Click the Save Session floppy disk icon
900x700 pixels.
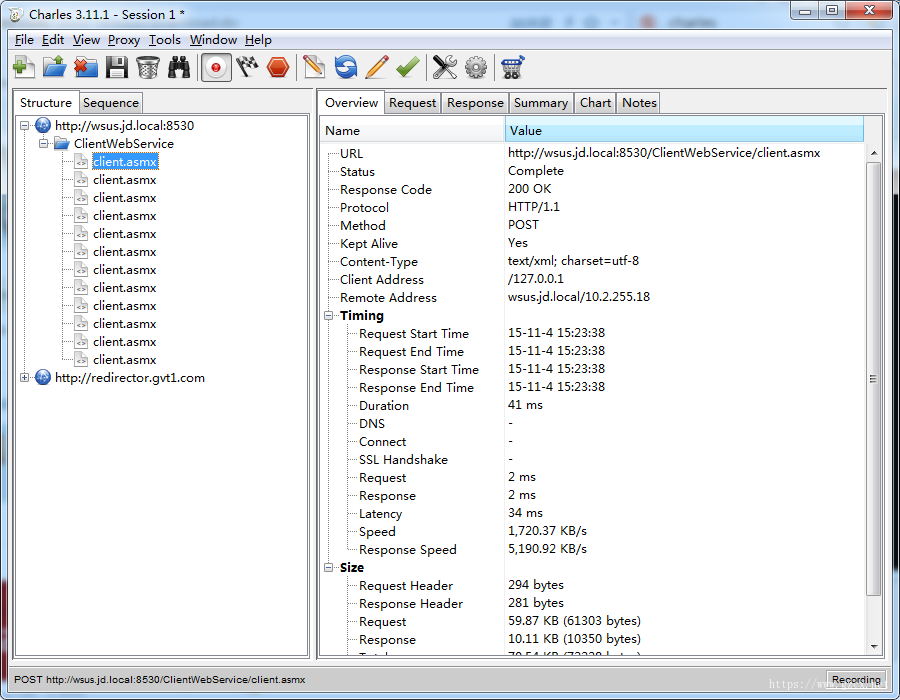tap(117, 67)
